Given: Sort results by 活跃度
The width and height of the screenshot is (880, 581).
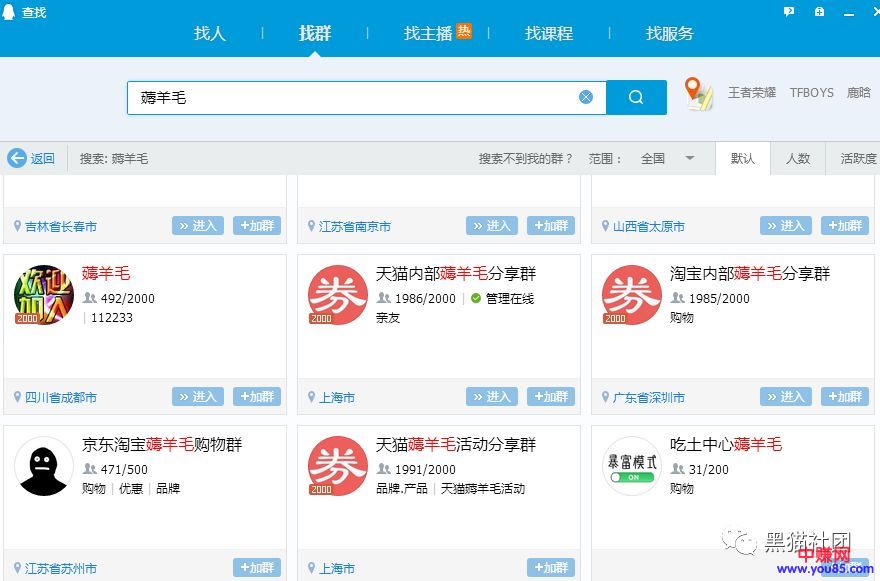Looking at the screenshot, I should click(x=857, y=158).
